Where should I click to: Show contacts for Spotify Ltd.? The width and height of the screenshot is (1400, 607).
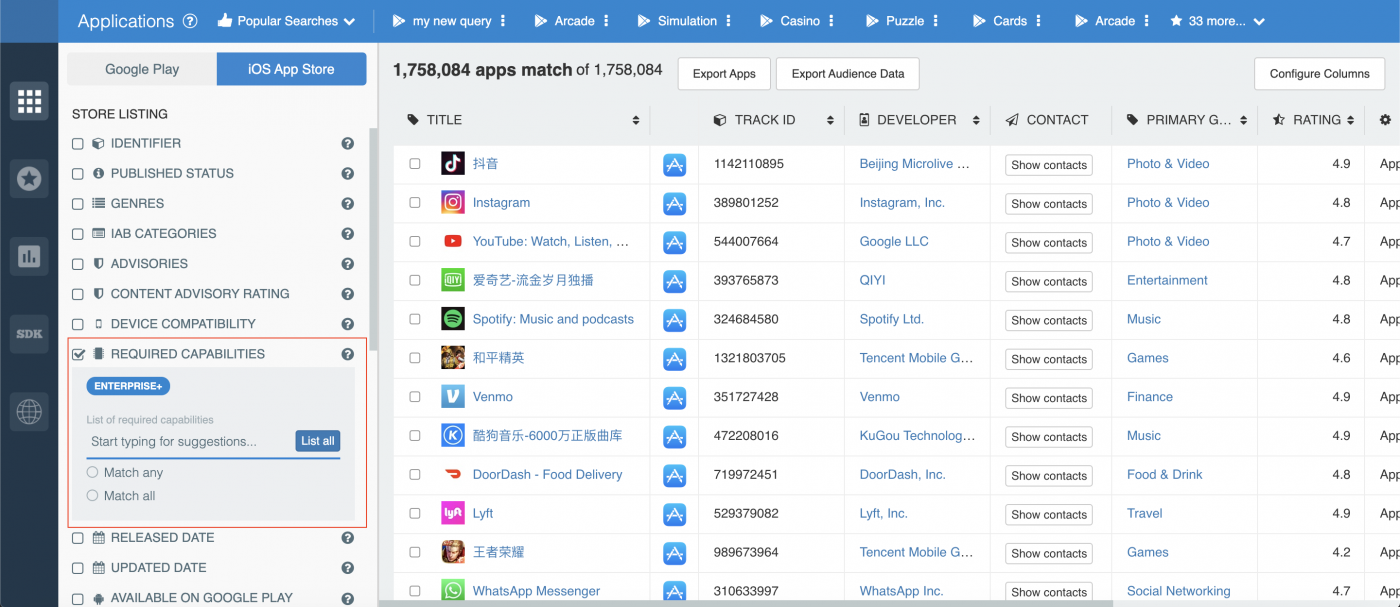(1048, 320)
